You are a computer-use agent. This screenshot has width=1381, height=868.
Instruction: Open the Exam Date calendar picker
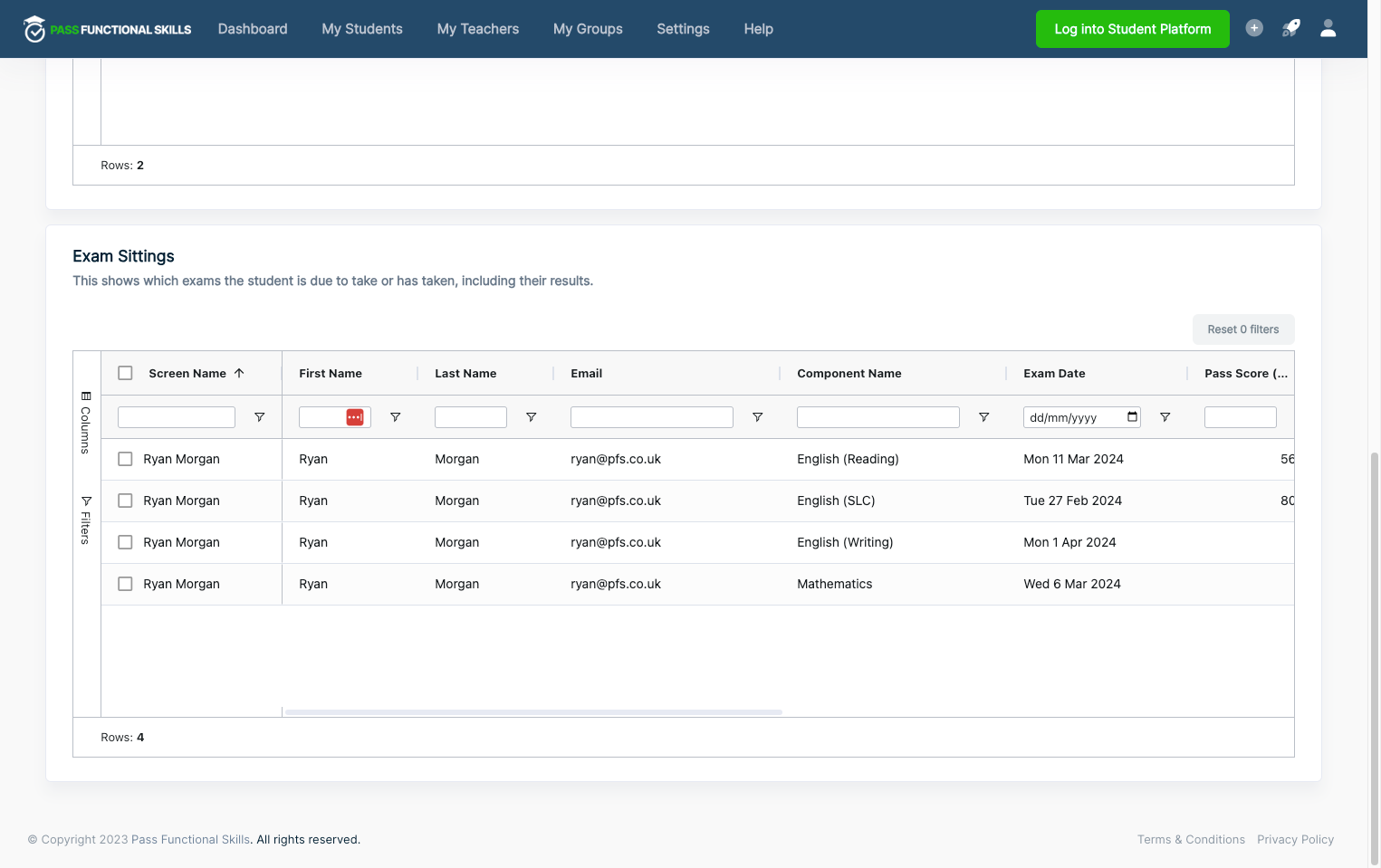[1132, 417]
